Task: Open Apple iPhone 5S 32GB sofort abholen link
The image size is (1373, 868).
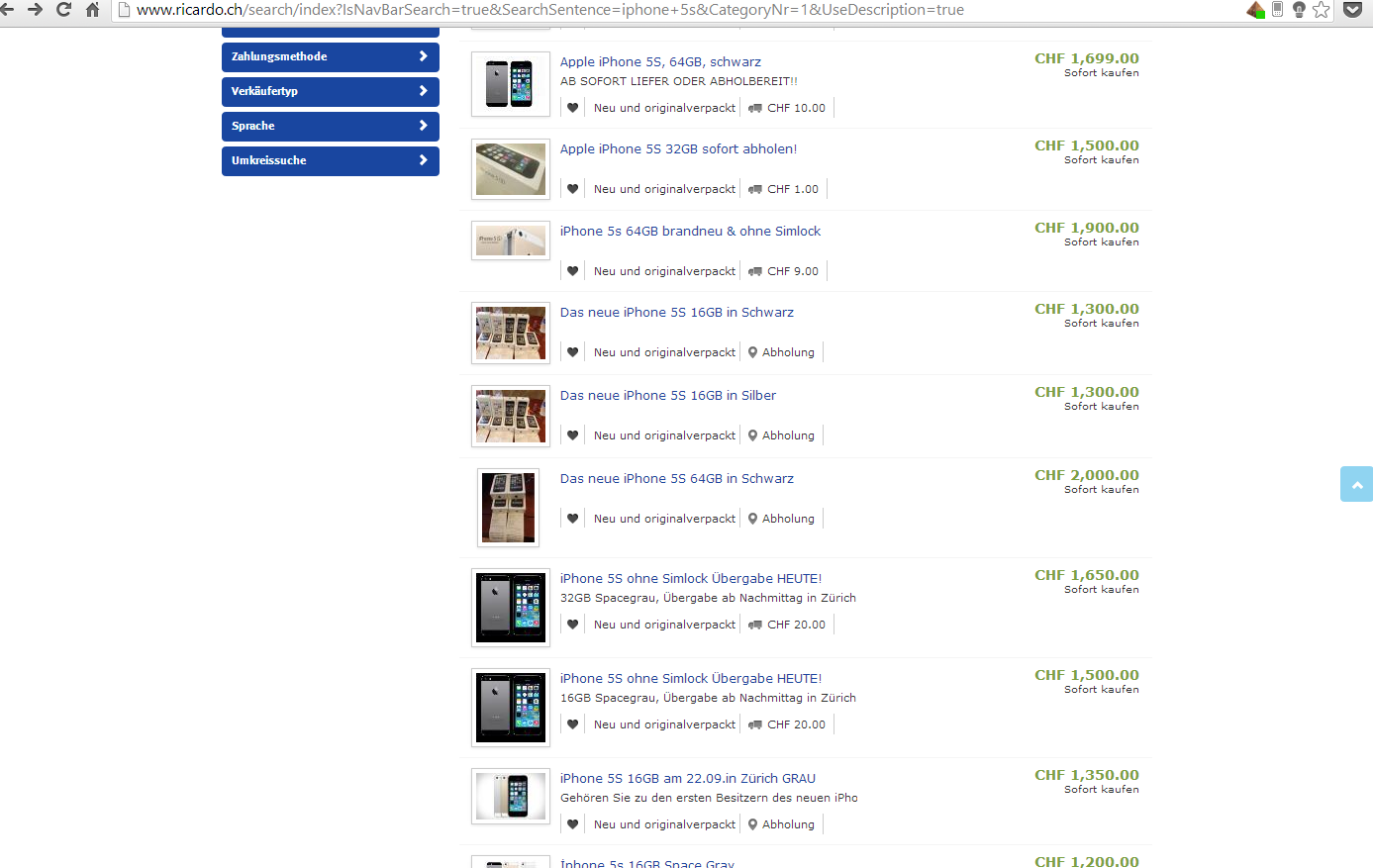Action: pos(678,148)
